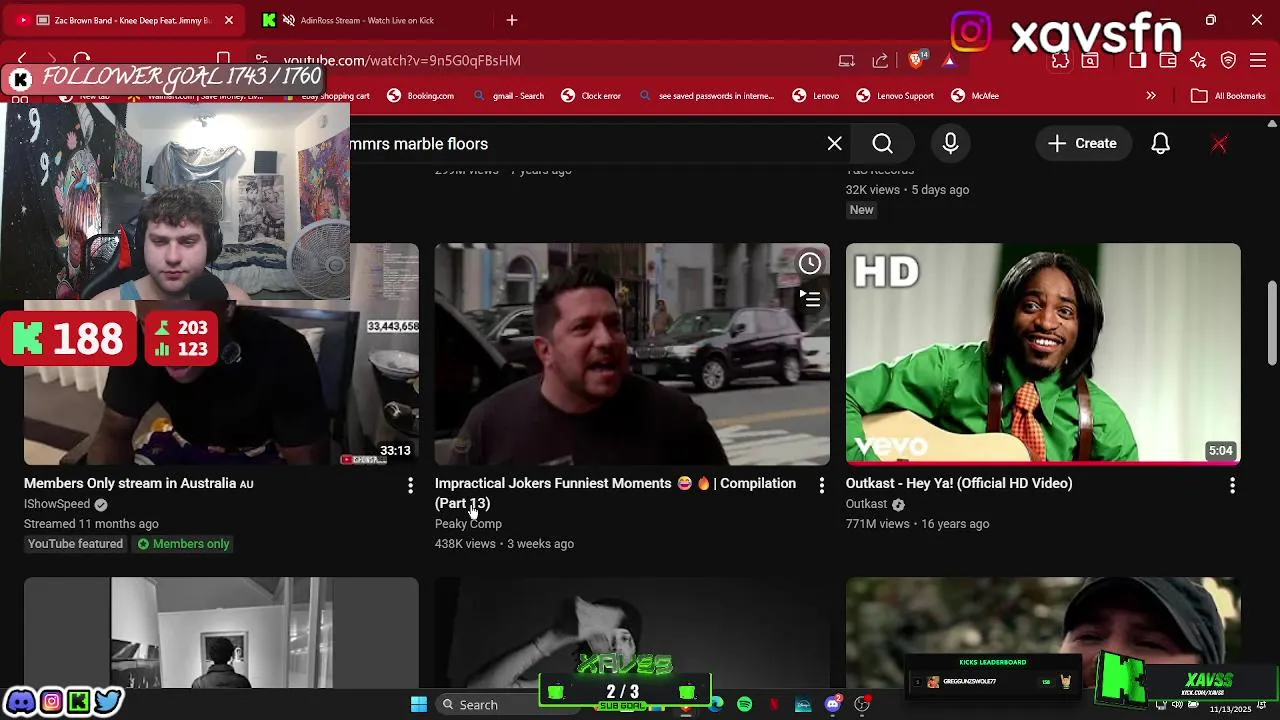Open the Brave Wallet icon
The width and height of the screenshot is (1280, 720).
pyautogui.click(x=1167, y=61)
